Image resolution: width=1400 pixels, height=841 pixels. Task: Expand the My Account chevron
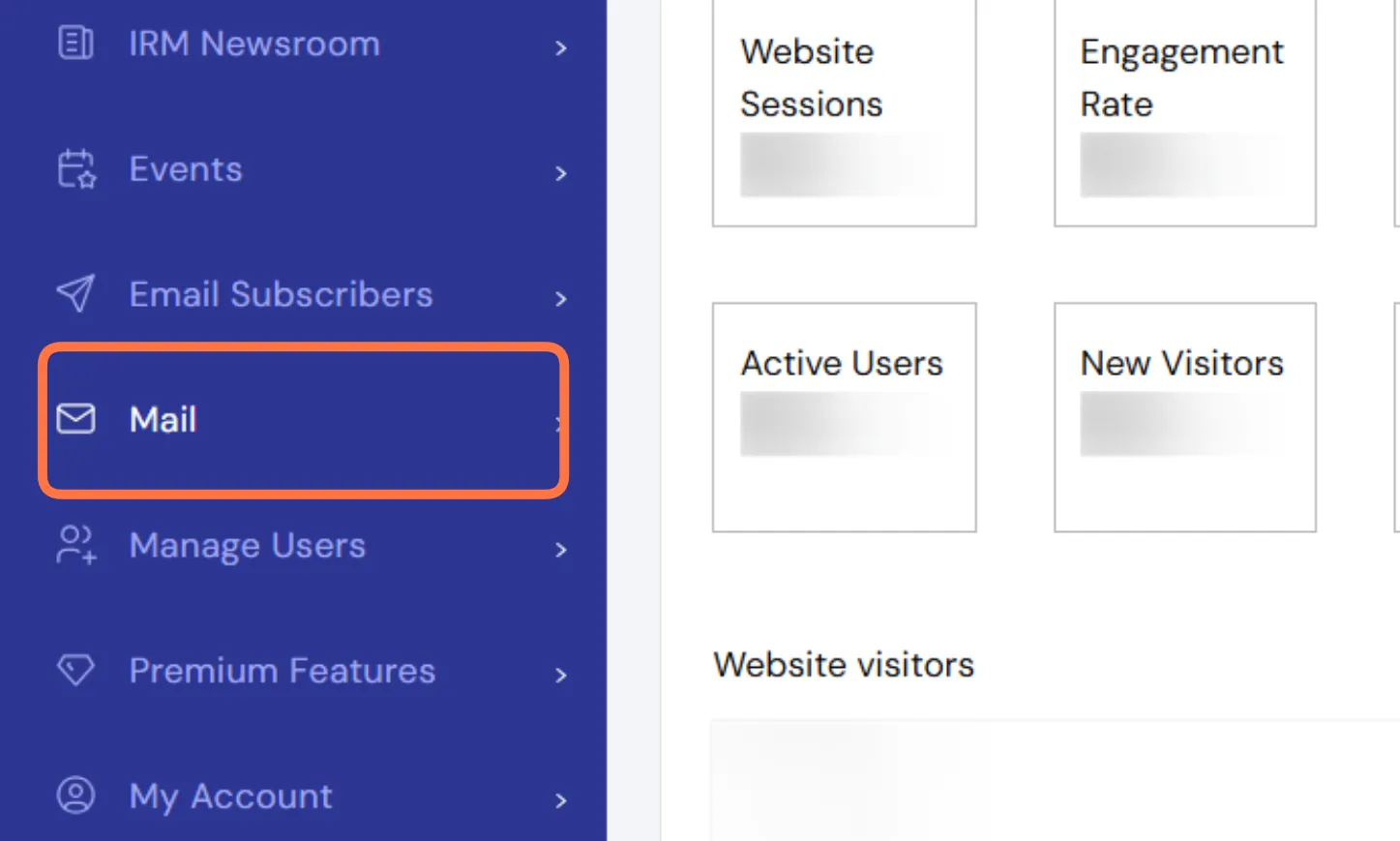pos(561,801)
